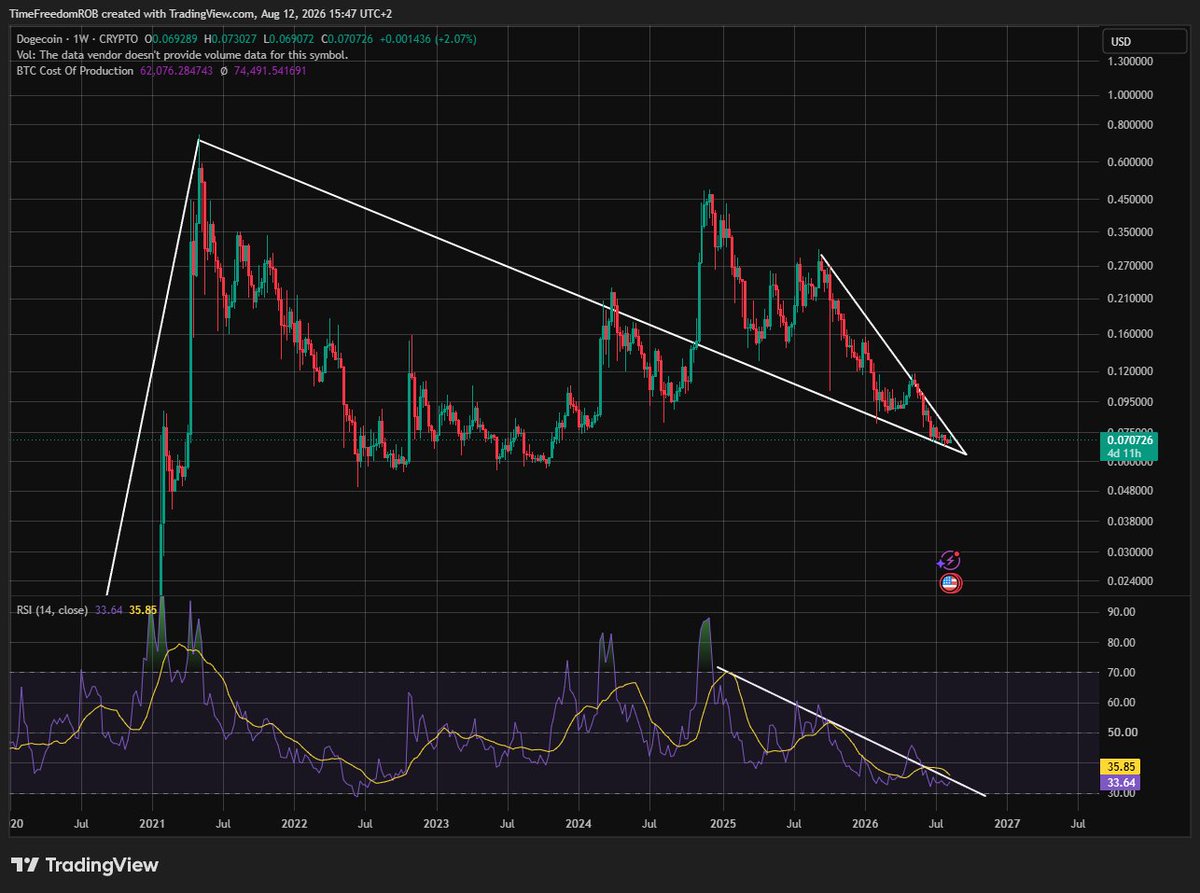Screen dimensions: 1200x893
Task: Click the 0.450000 price axis label
Action: point(1128,199)
